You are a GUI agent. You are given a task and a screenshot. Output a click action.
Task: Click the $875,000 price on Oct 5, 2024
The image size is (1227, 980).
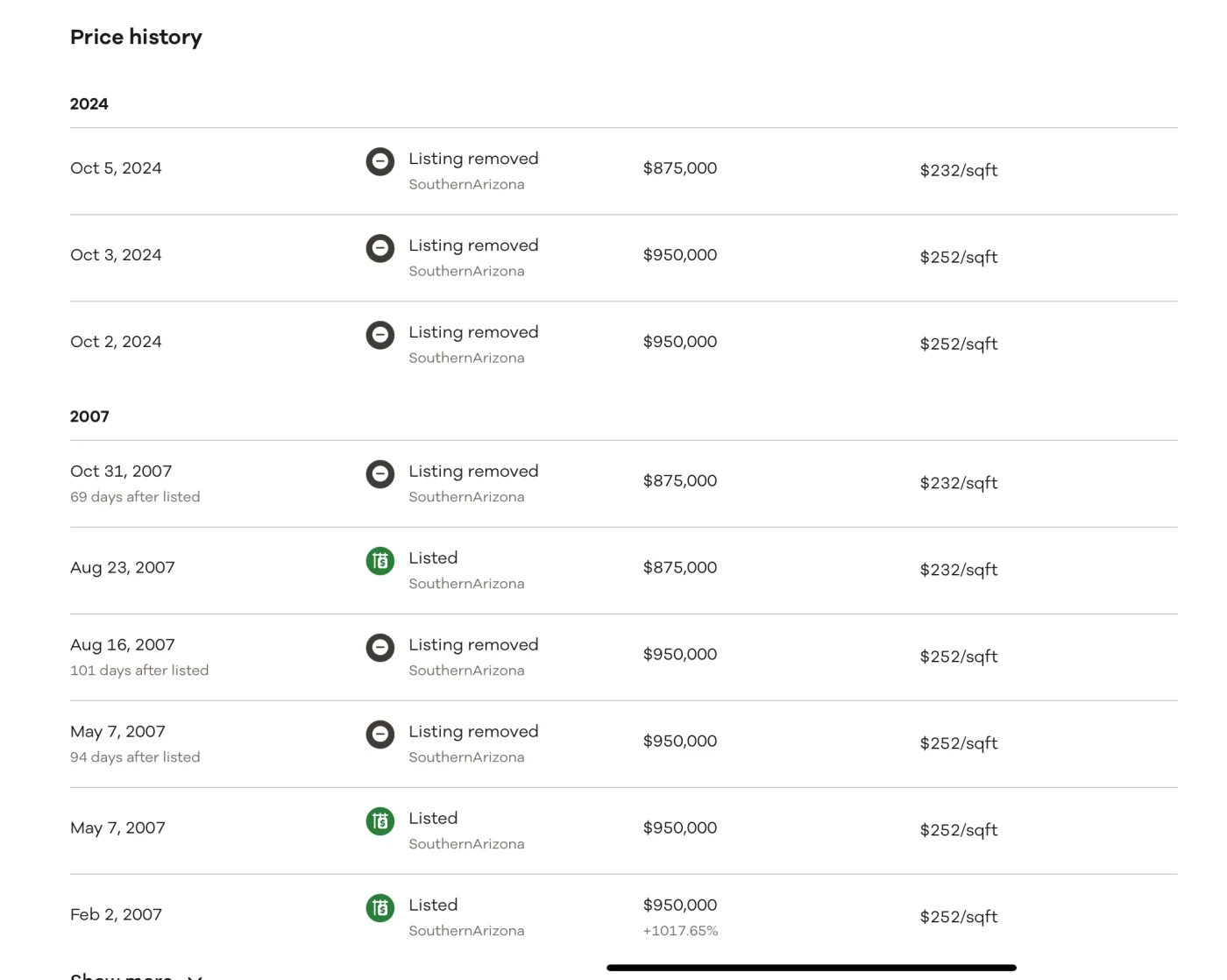coord(679,168)
